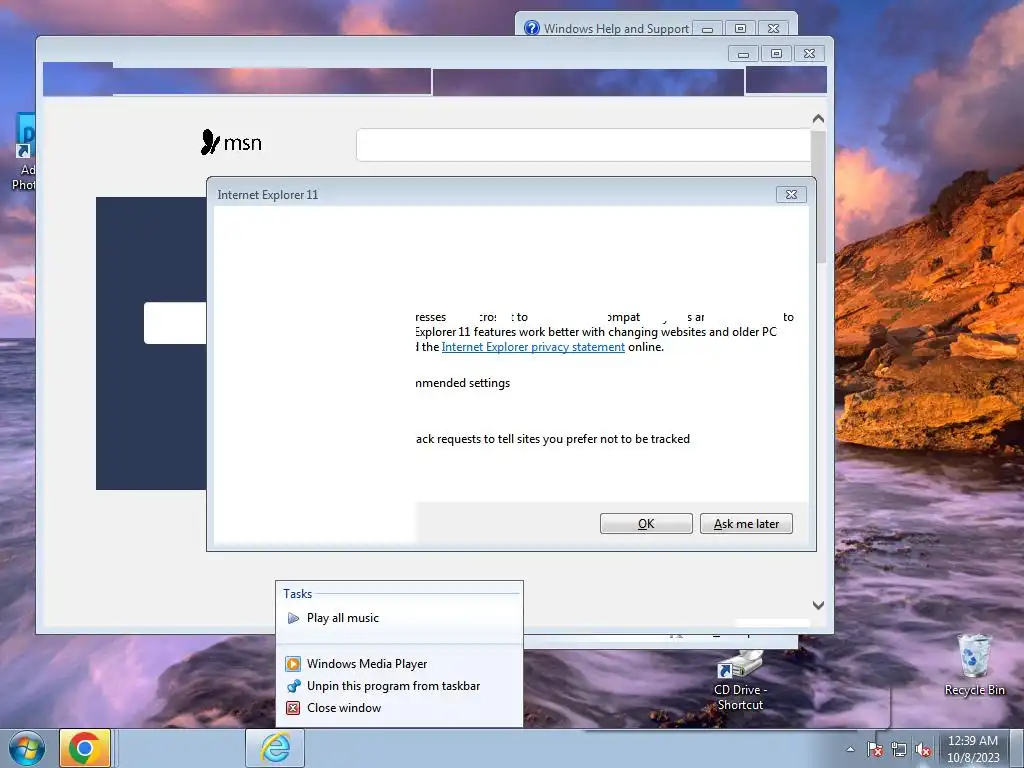Maximize the msn browser window
The image size is (1024, 768).
tap(776, 54)
